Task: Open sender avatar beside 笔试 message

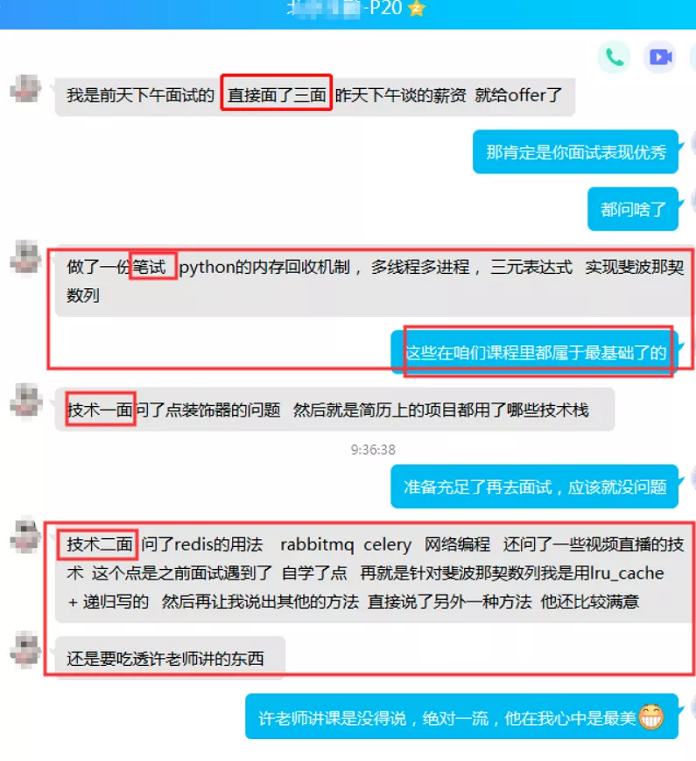Action: [26, 256]
